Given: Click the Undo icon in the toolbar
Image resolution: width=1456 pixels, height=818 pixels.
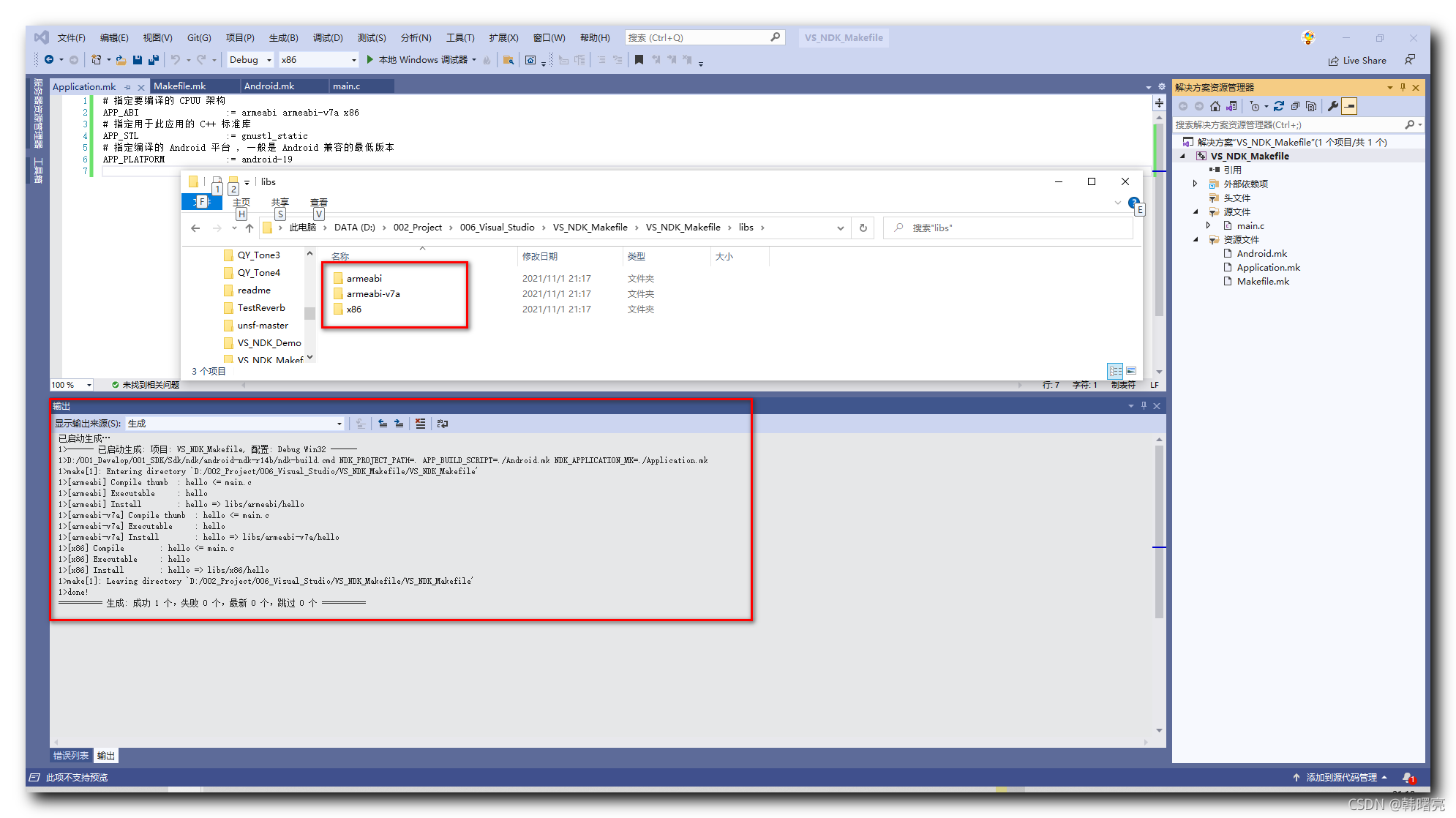Looking at the screenshot, I should click(x=174, y=60).
